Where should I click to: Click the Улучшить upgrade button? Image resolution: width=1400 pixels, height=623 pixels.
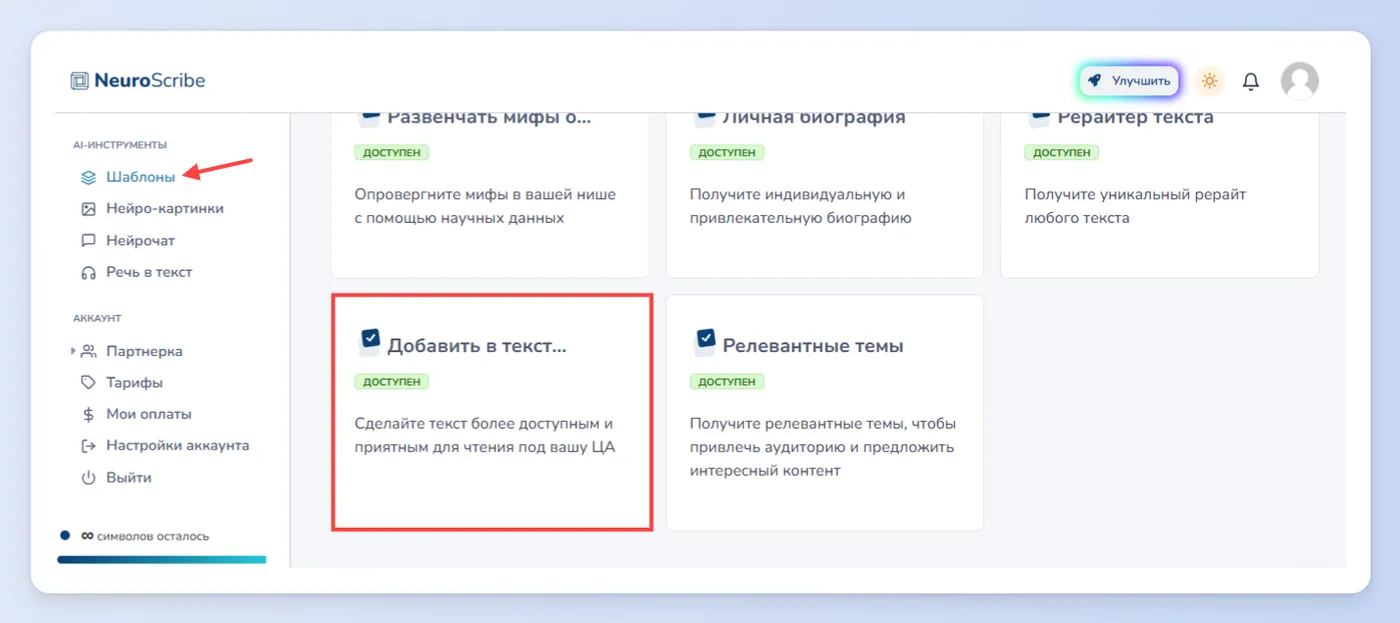pos(1130,81)
